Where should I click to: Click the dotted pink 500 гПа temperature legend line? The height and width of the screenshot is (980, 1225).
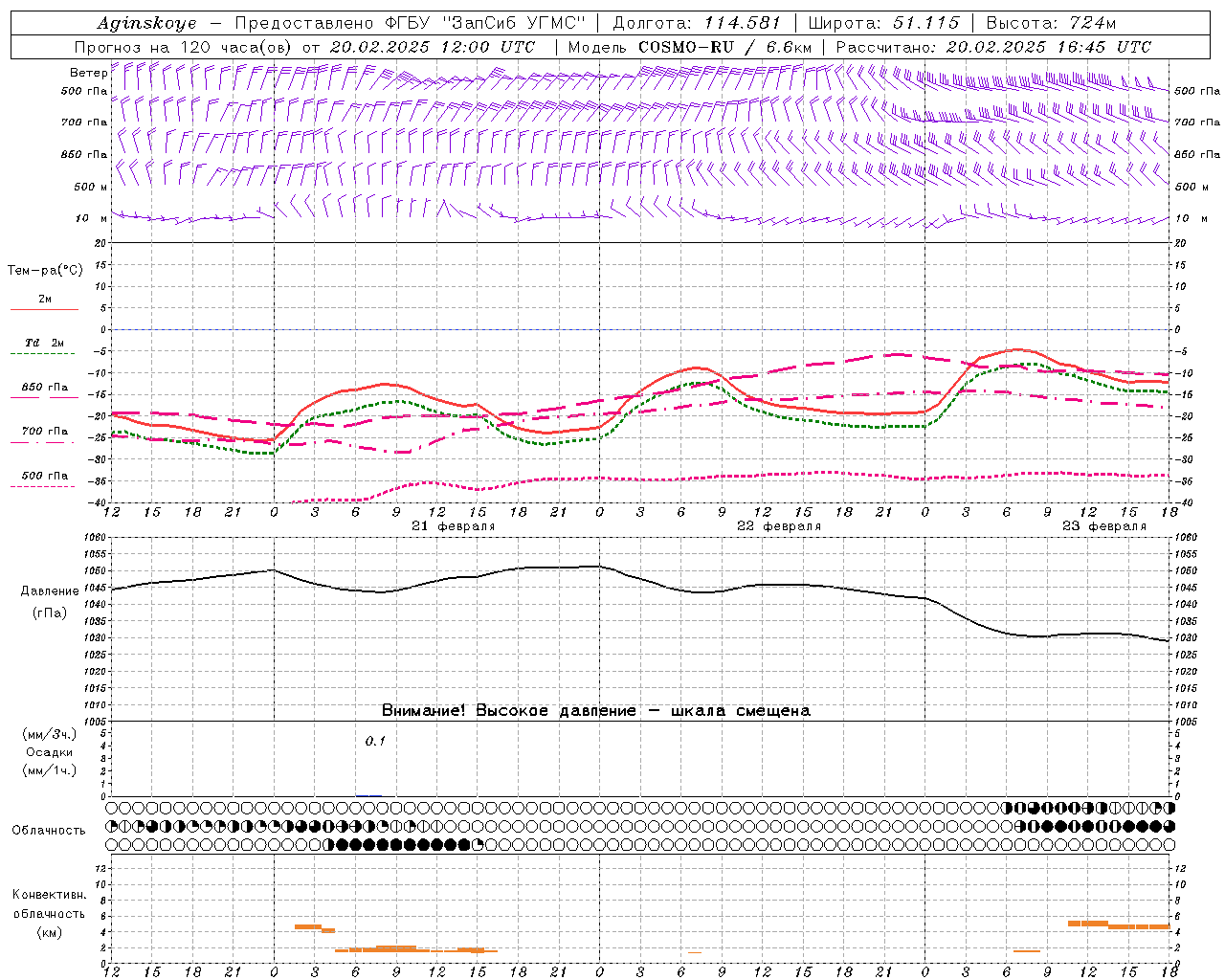pos(43,486)
